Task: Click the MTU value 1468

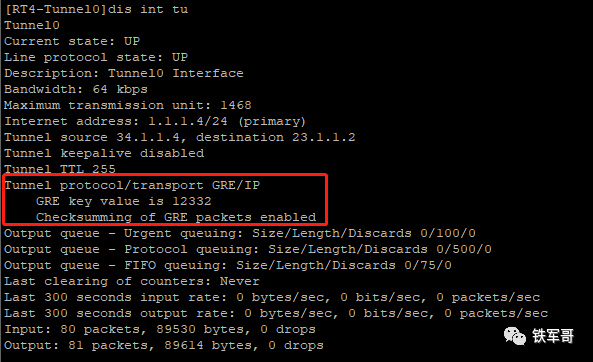Action: [236, 105]
